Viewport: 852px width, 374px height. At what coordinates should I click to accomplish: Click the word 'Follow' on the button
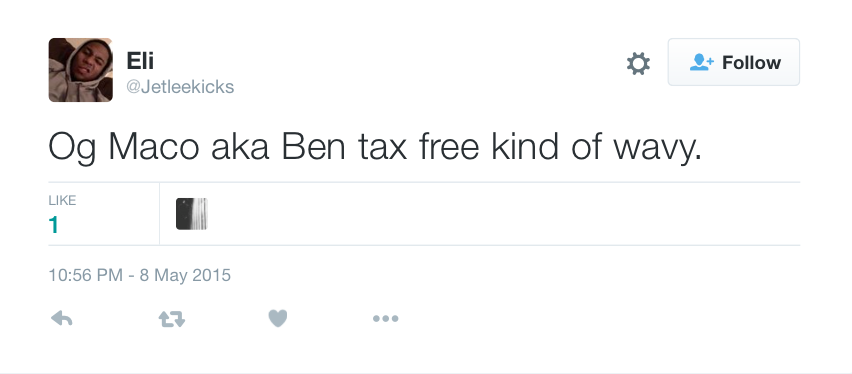(751, 63)
